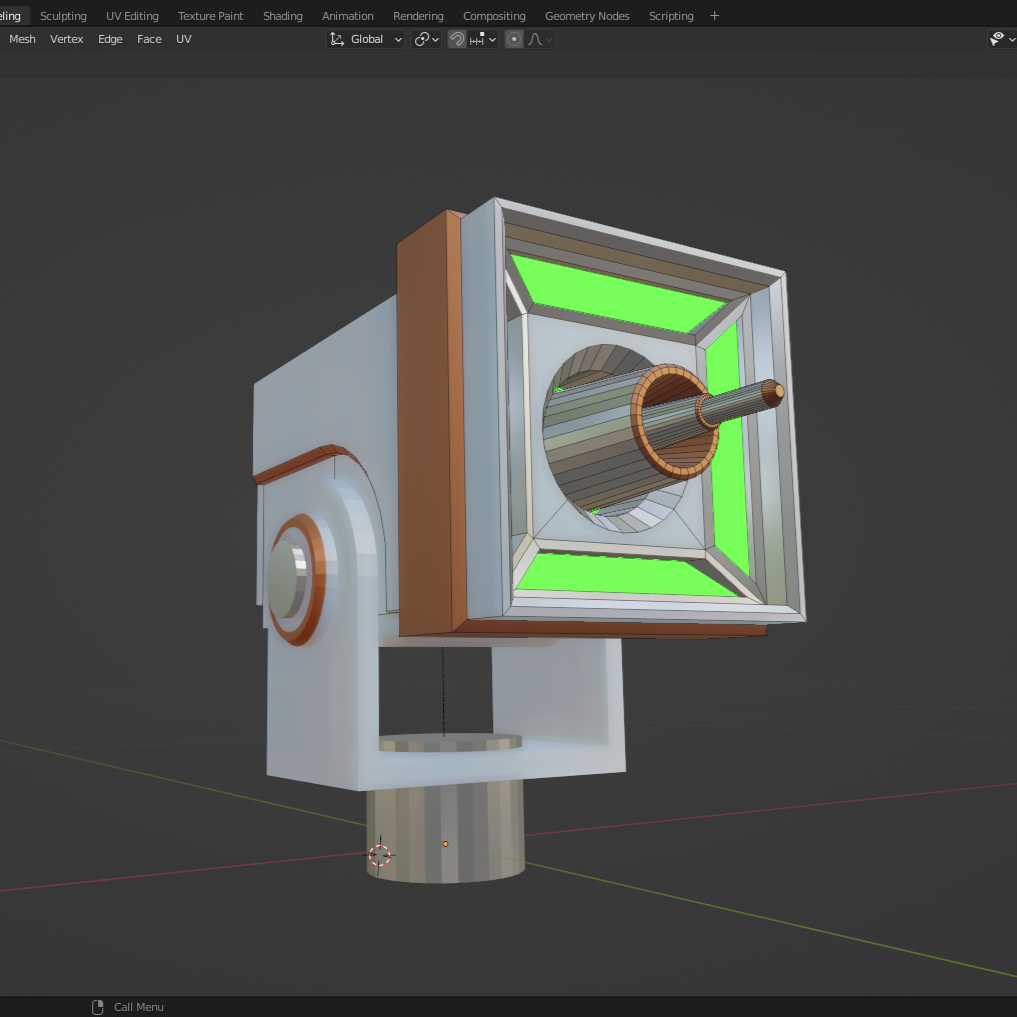Enable snapping with the magnet toggle
Image resolution: width=1017 pixels, height=1017 pixels.
pos(457,39)
